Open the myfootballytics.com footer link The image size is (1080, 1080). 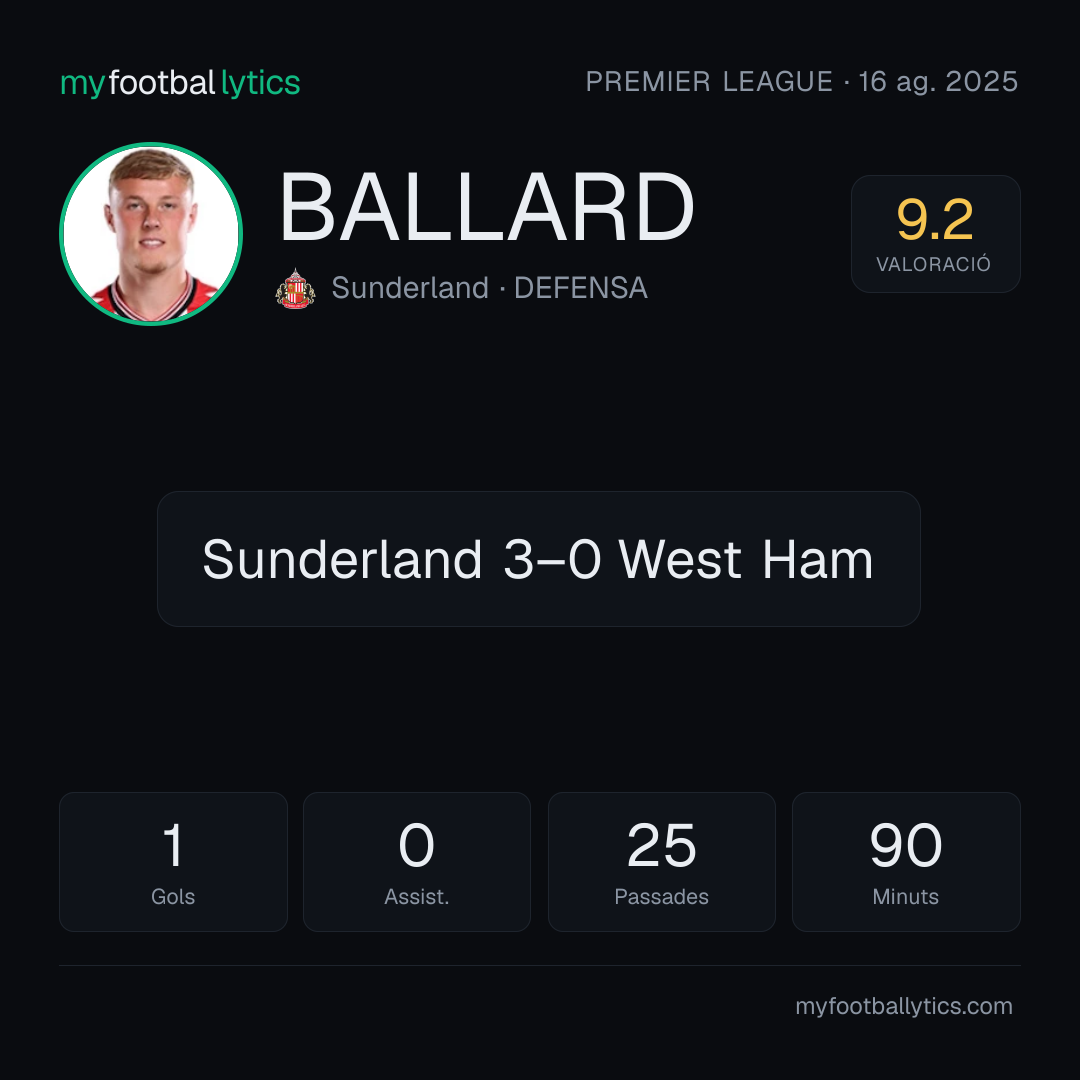904,1006
